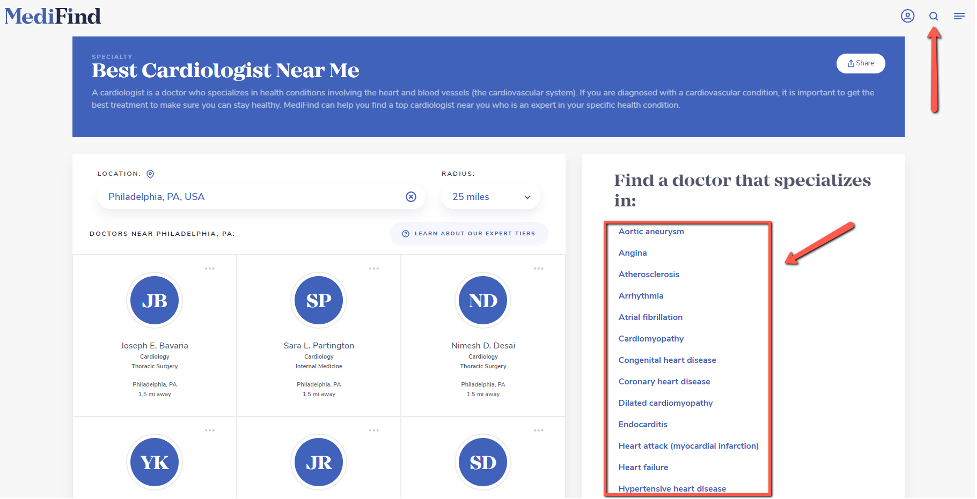Open the hamburger menu icon

tap(959, 16)
